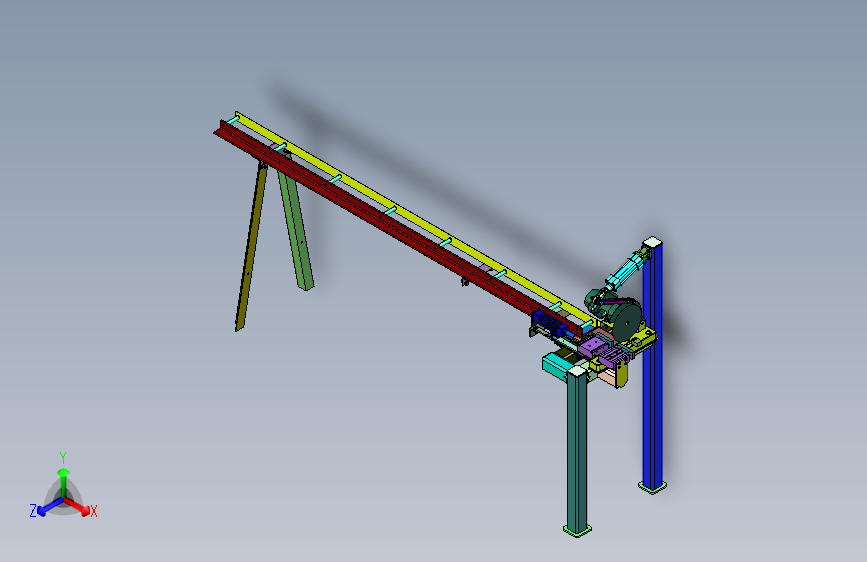The width and height of the screenshot is (867, 562).
Task: Select the tall blue vertical support column
Action: [653, 365]
